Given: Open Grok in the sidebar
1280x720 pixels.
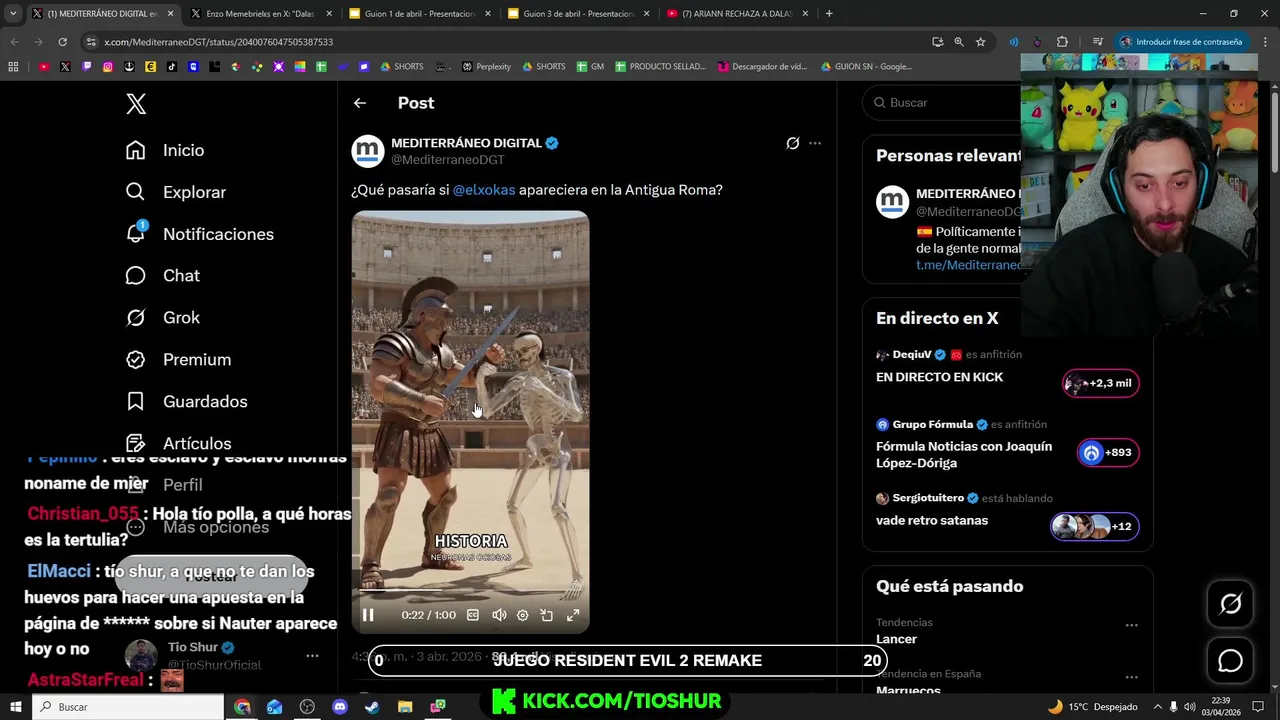Looking at the screenshot, I should pos(163,318).
